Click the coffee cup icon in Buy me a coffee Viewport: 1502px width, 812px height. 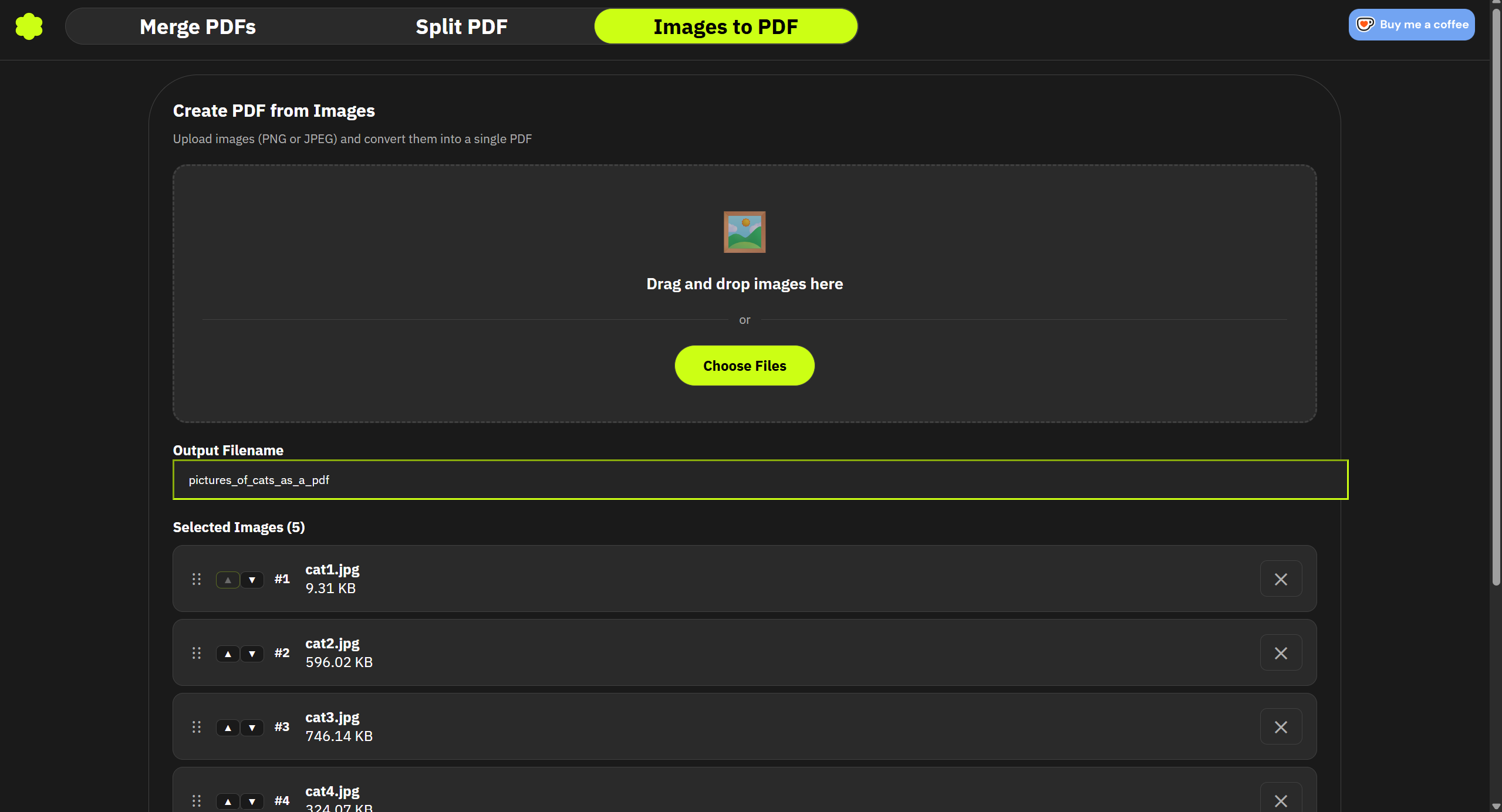click(1365, 24)
